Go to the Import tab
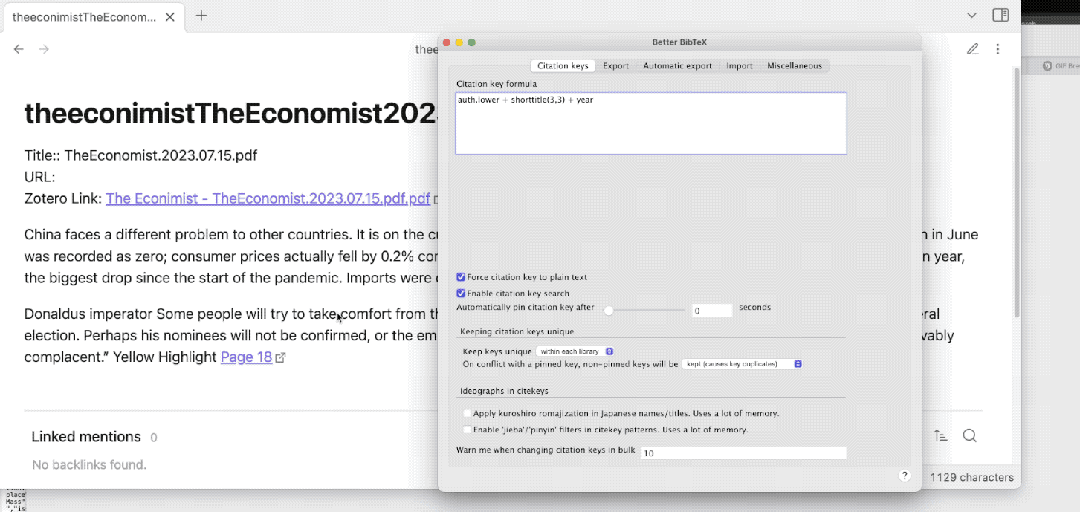 click(739, 65)
